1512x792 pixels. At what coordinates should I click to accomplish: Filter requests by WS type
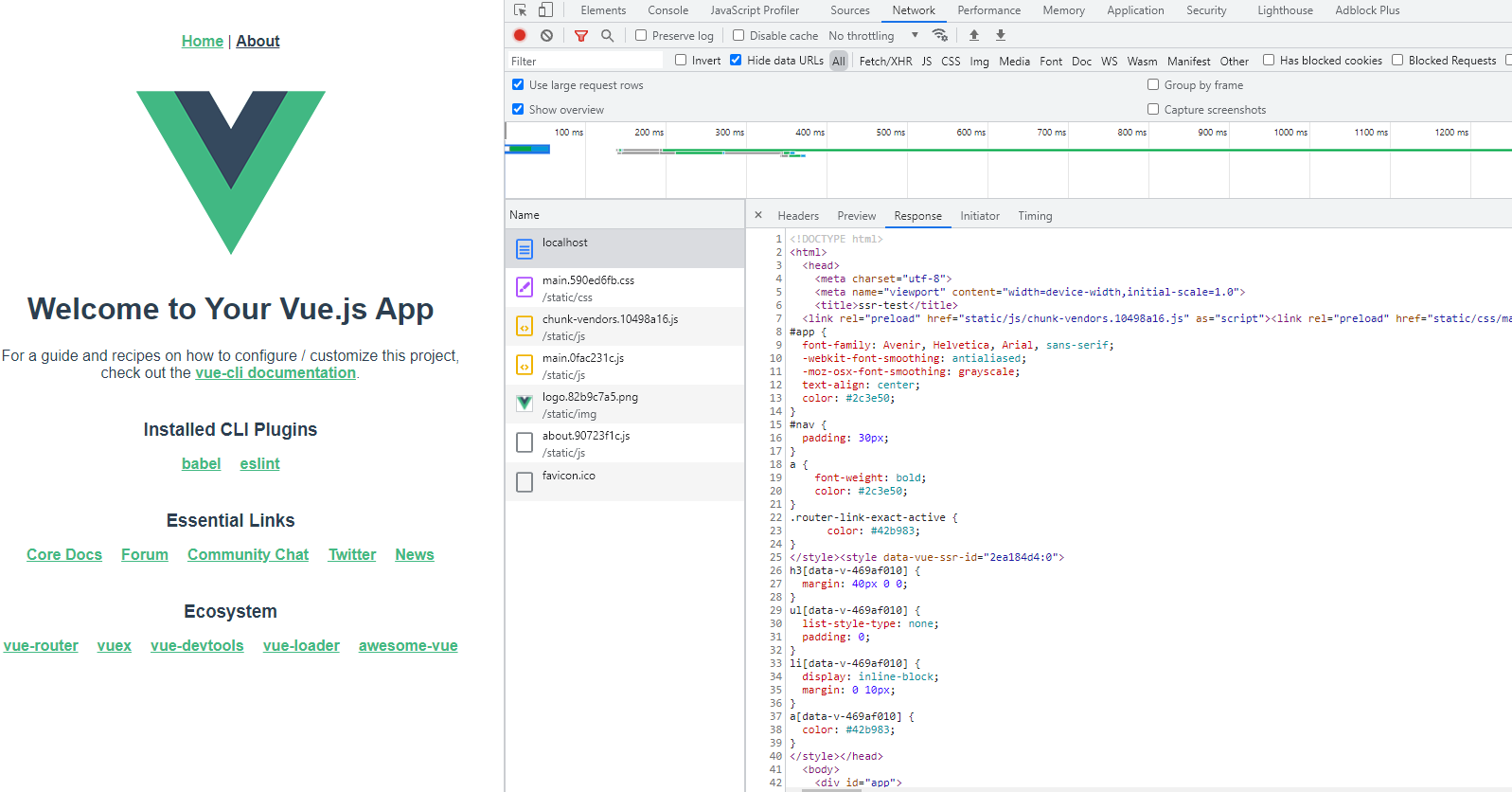pos(1109,61)
